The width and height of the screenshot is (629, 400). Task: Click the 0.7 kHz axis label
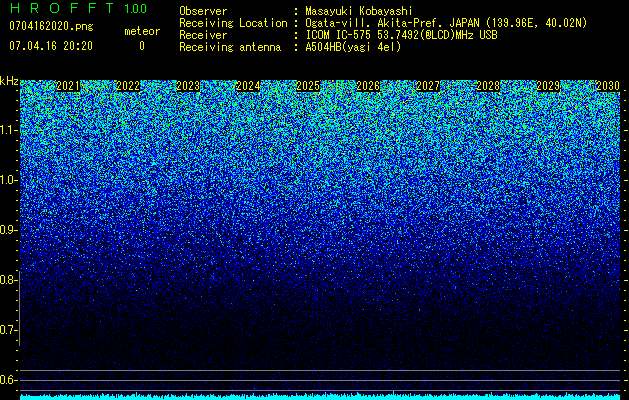coord(8,330)
